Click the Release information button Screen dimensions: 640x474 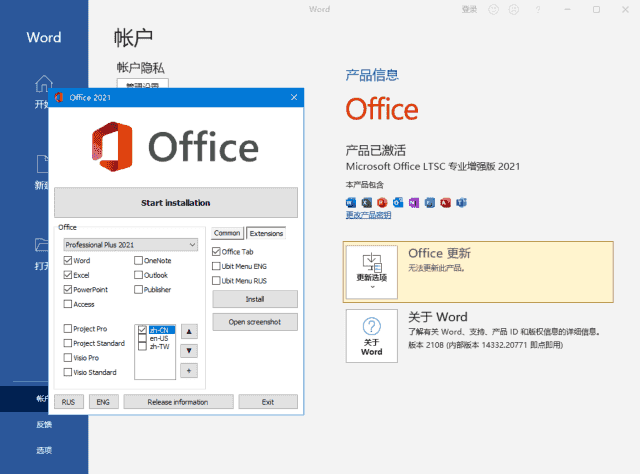[x=178, y=402]
